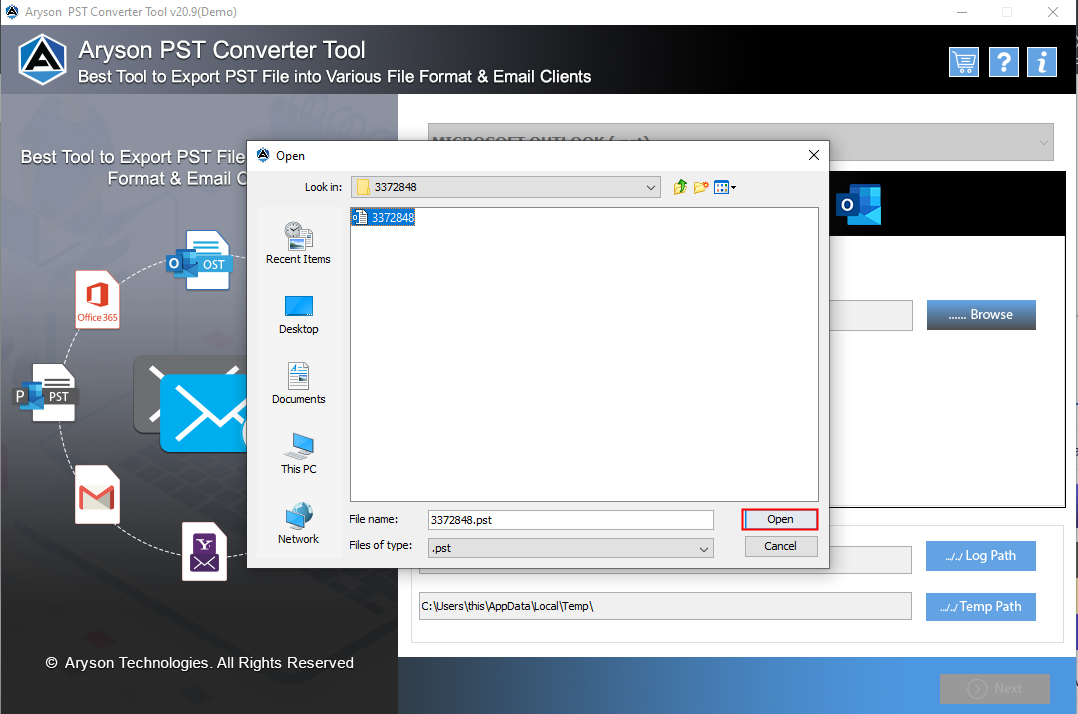The image size is (1078, 714).
Task: Click the Temp Path button
Action: (981, 607)
